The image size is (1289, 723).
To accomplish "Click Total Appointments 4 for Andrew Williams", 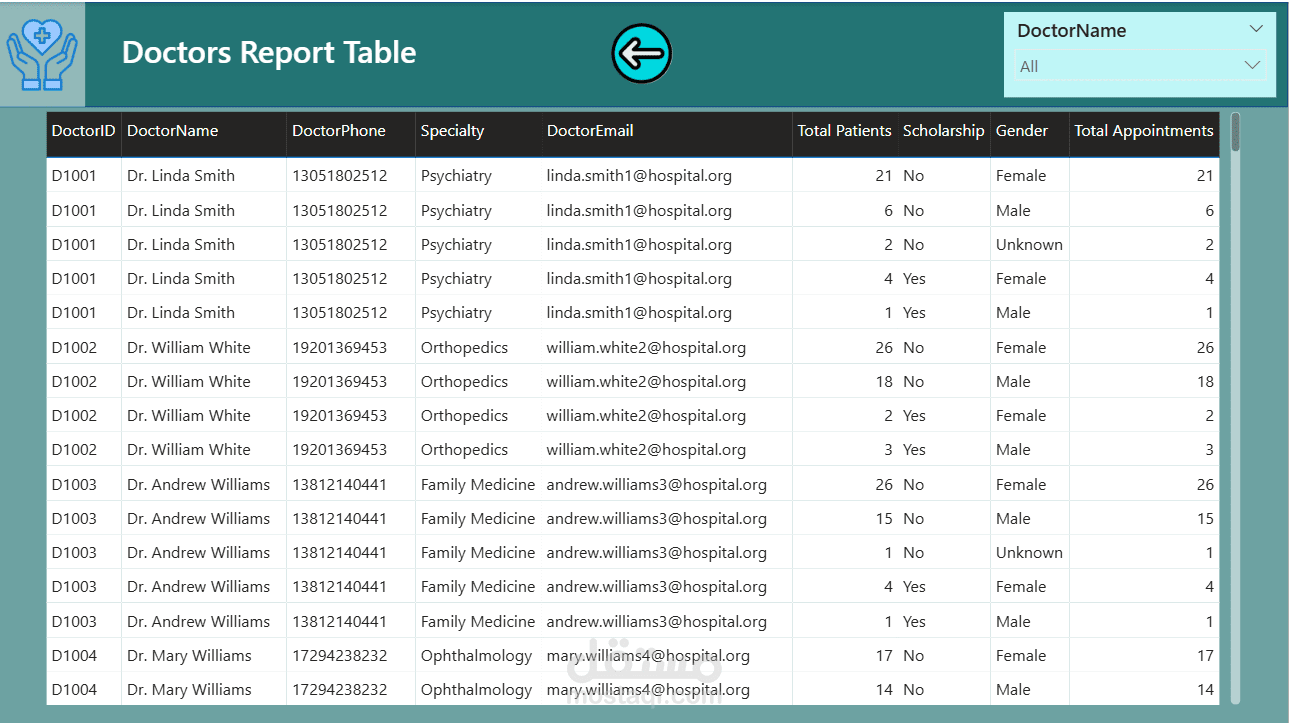I will (x=1209, y=587).
